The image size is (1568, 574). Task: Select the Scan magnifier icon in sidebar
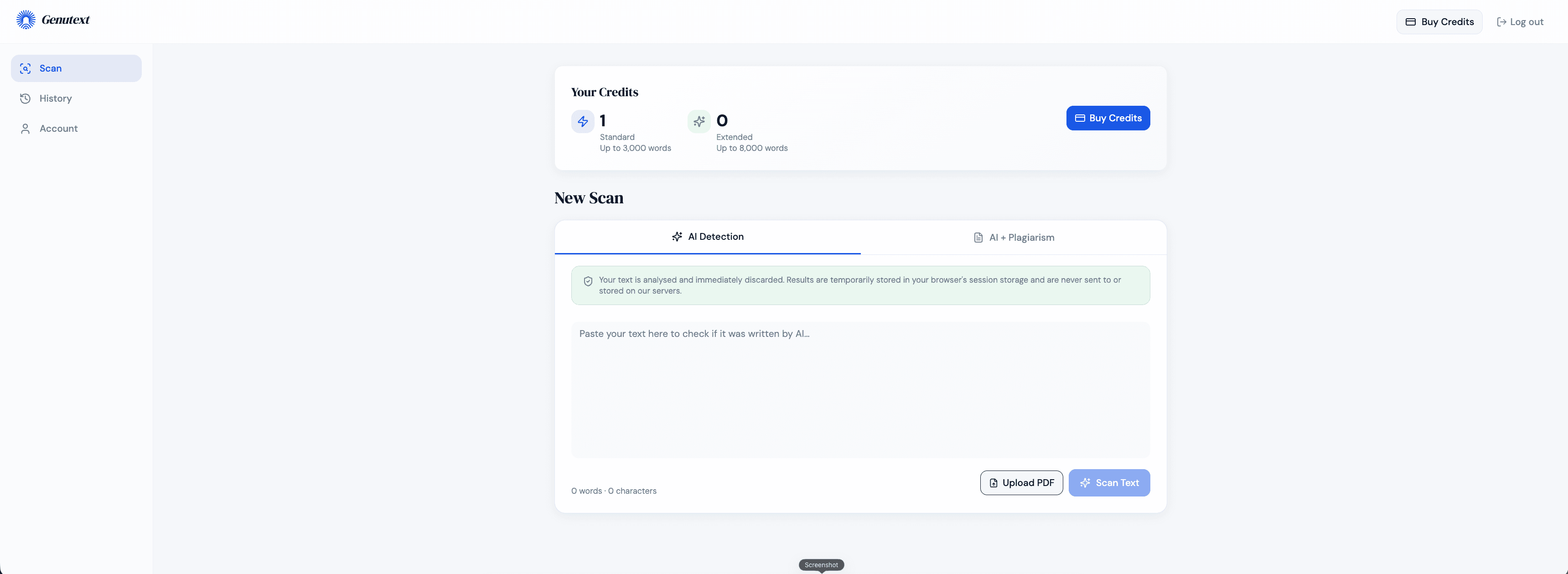(25, 68)
